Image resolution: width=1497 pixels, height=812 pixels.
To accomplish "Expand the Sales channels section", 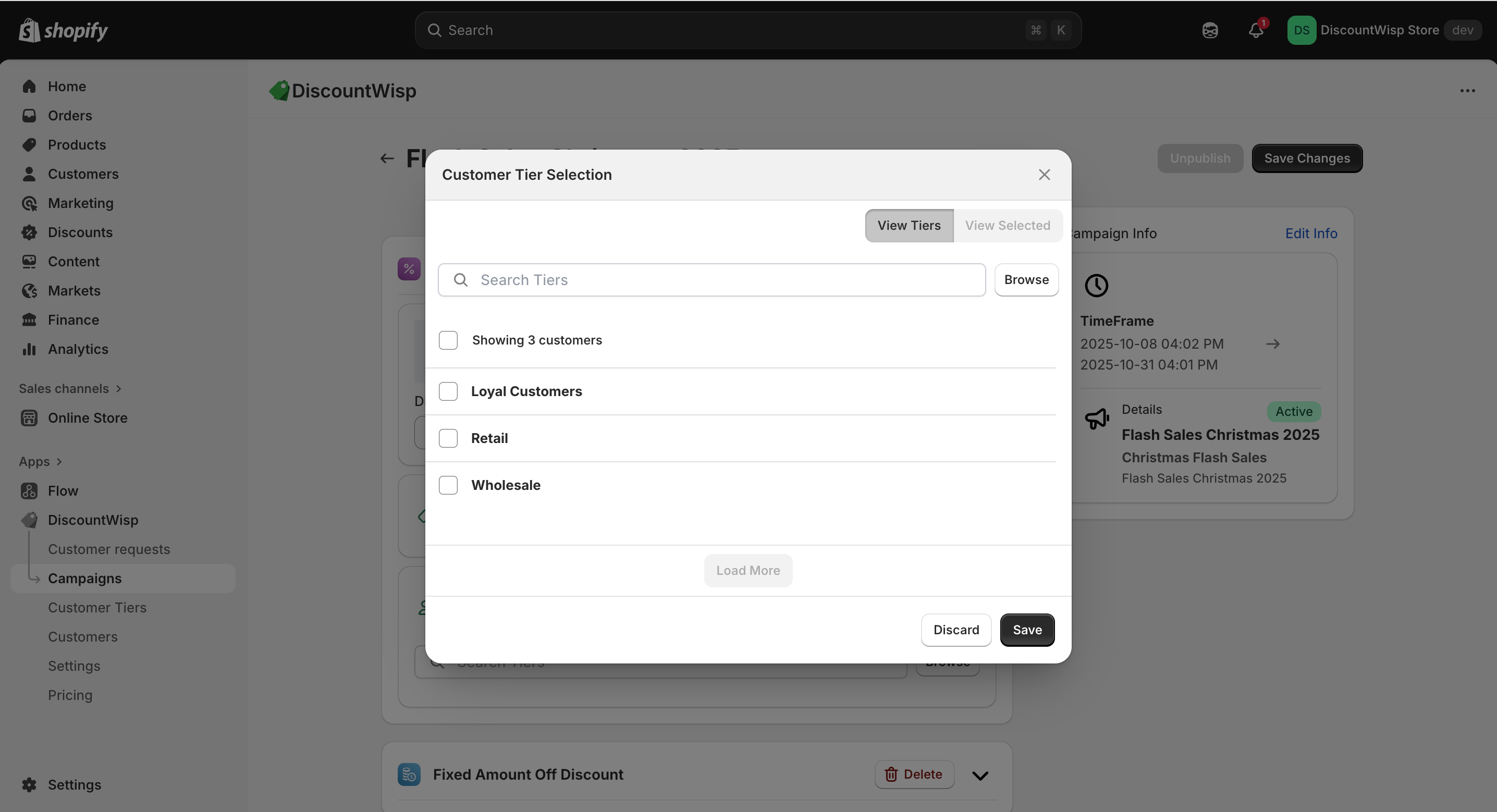I will 118,388.
